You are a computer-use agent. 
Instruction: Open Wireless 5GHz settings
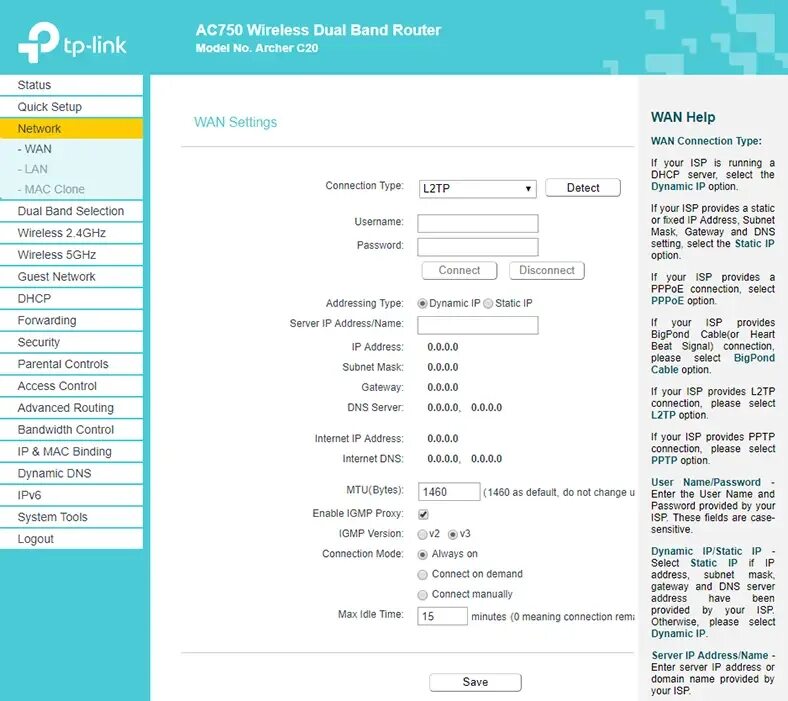(71, 255)
